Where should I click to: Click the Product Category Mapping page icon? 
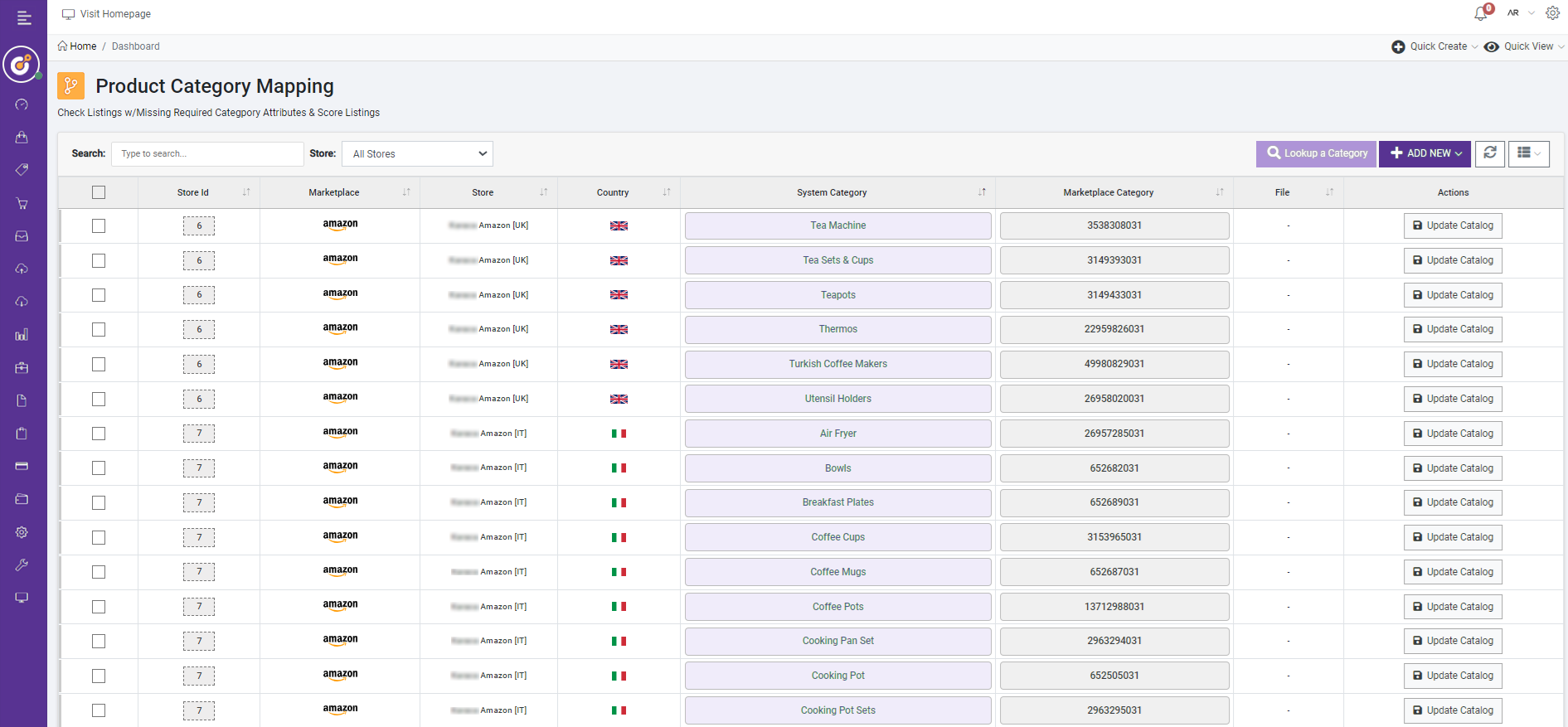pyautogui.click(x=70, y=85)
